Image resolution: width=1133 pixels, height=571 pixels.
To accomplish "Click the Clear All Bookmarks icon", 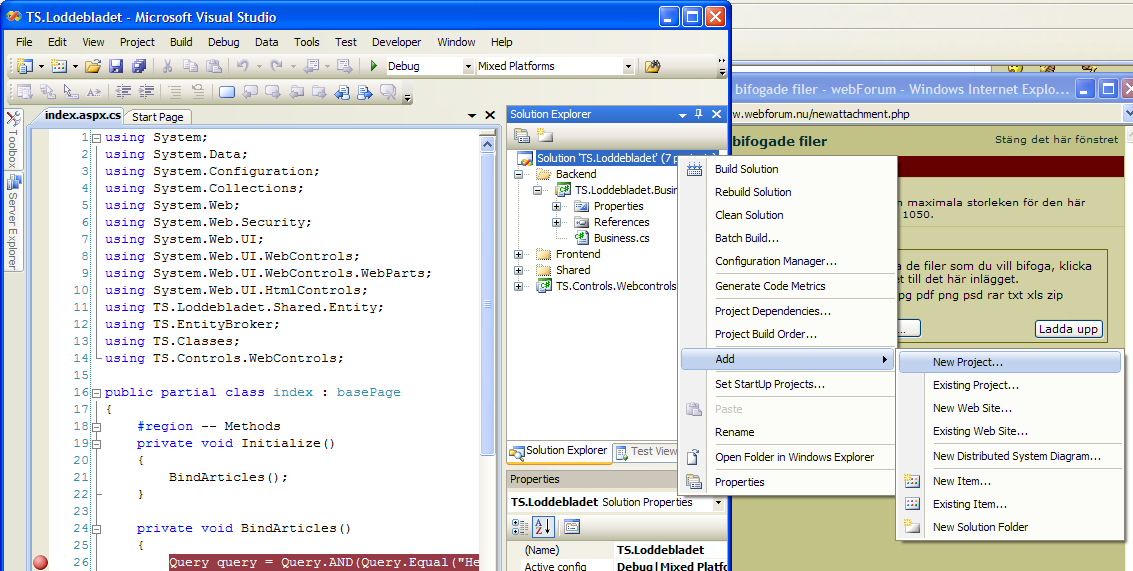I will [x=388, y=92].
